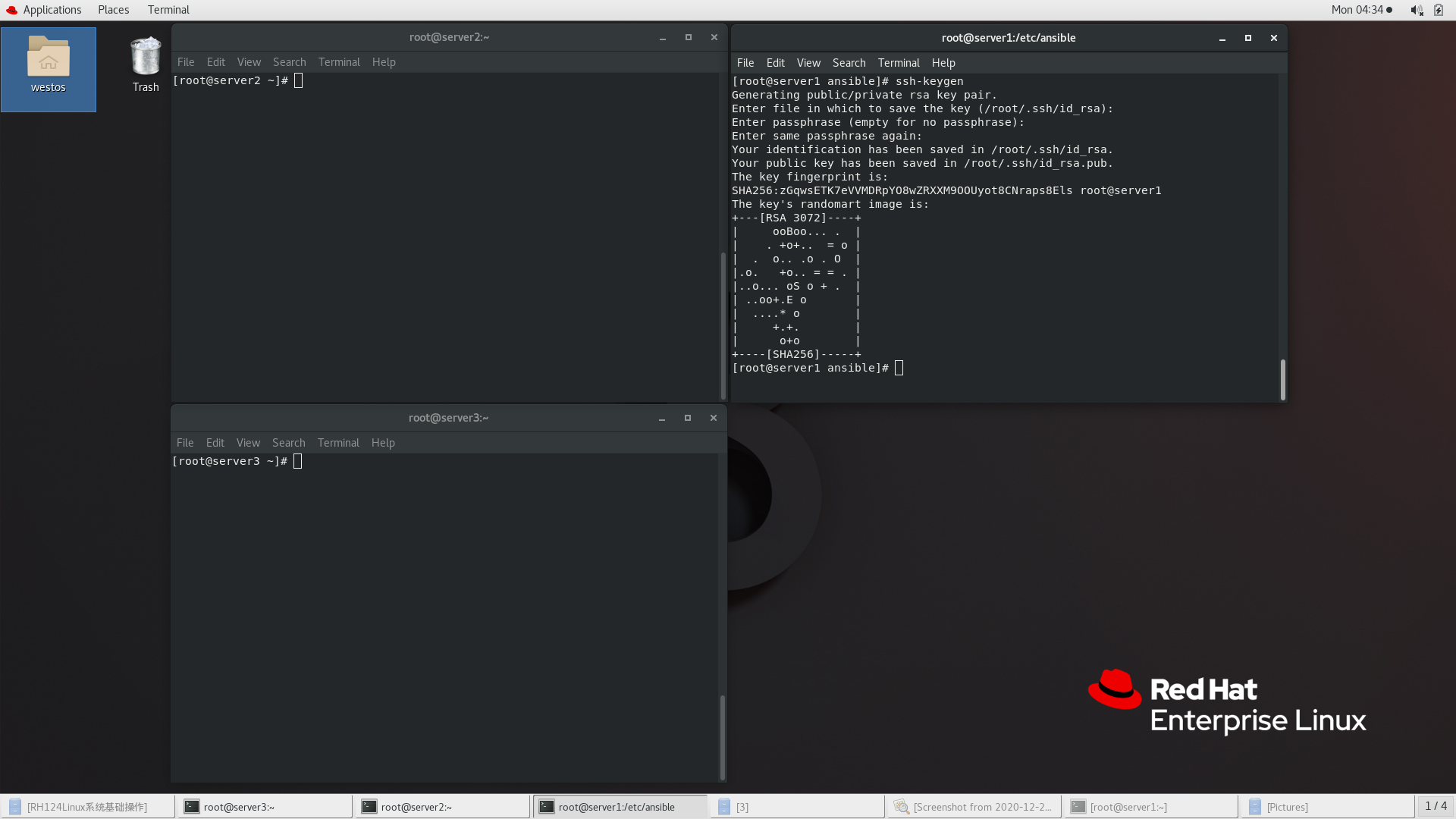Screen dimensions: 1456x819
Task: Expand the Places menu
Action: 113,10
